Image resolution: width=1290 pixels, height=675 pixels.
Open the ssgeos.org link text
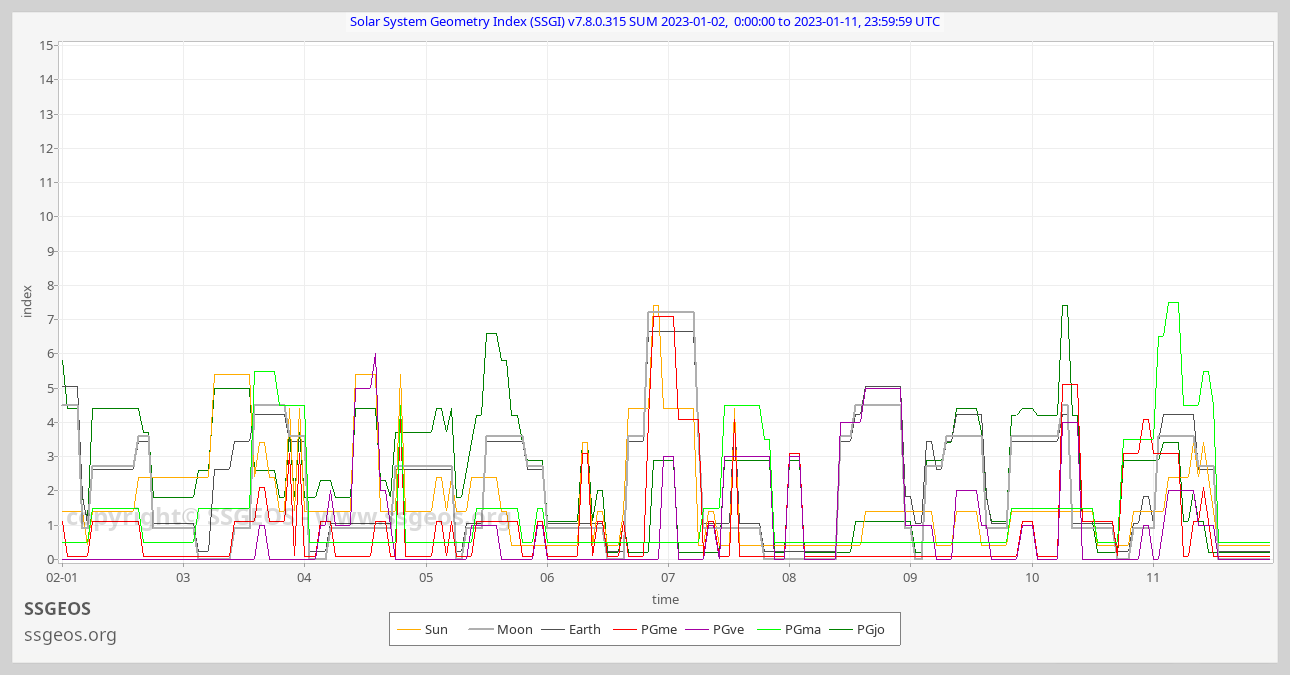70,635
